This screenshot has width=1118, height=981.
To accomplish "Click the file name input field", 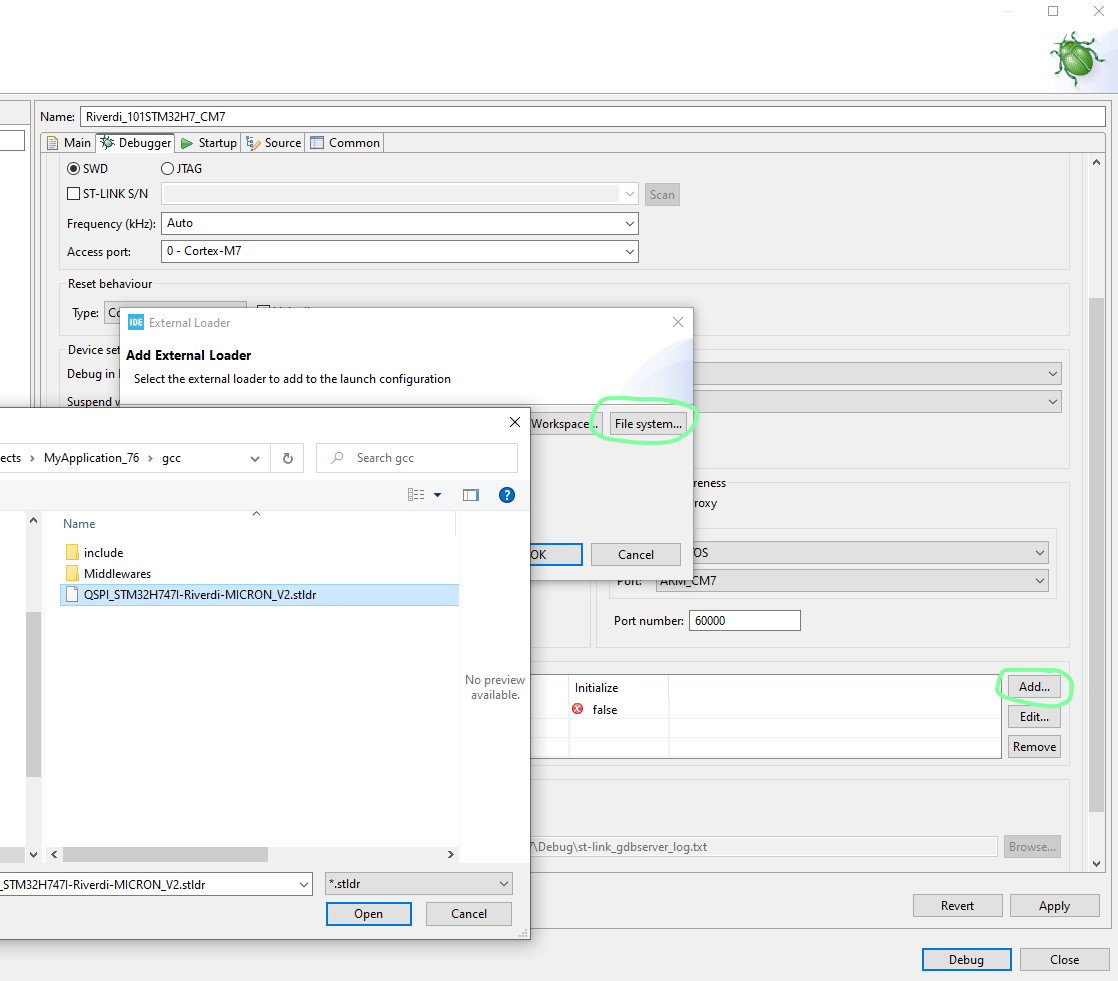I will (x=148, y=885).
